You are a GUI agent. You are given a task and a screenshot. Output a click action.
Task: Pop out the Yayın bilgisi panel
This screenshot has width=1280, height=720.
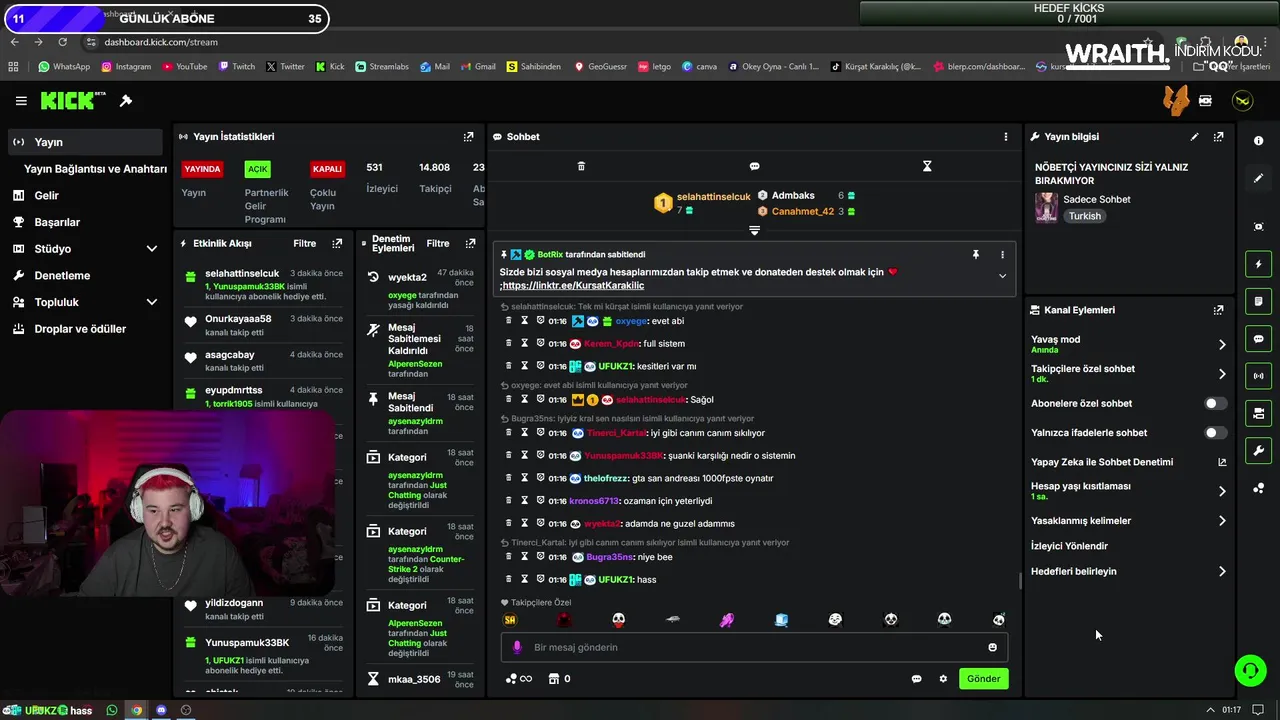tap(1218, 137)
